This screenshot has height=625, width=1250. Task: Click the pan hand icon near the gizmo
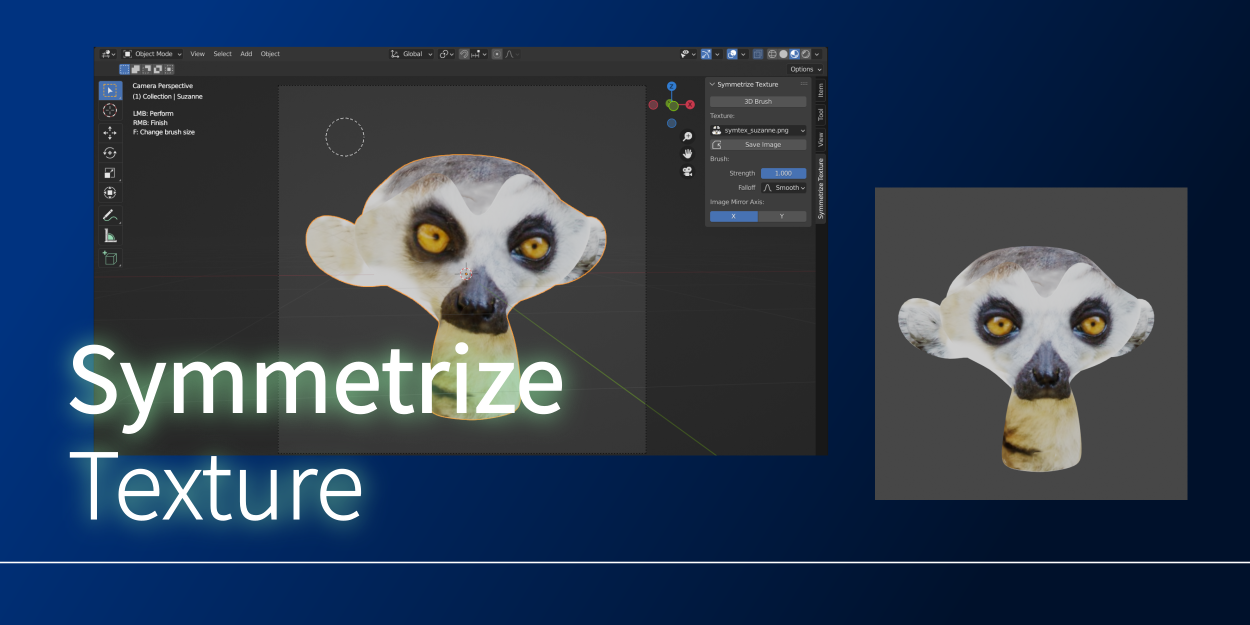pyautogui.click(x=688, y=154)
